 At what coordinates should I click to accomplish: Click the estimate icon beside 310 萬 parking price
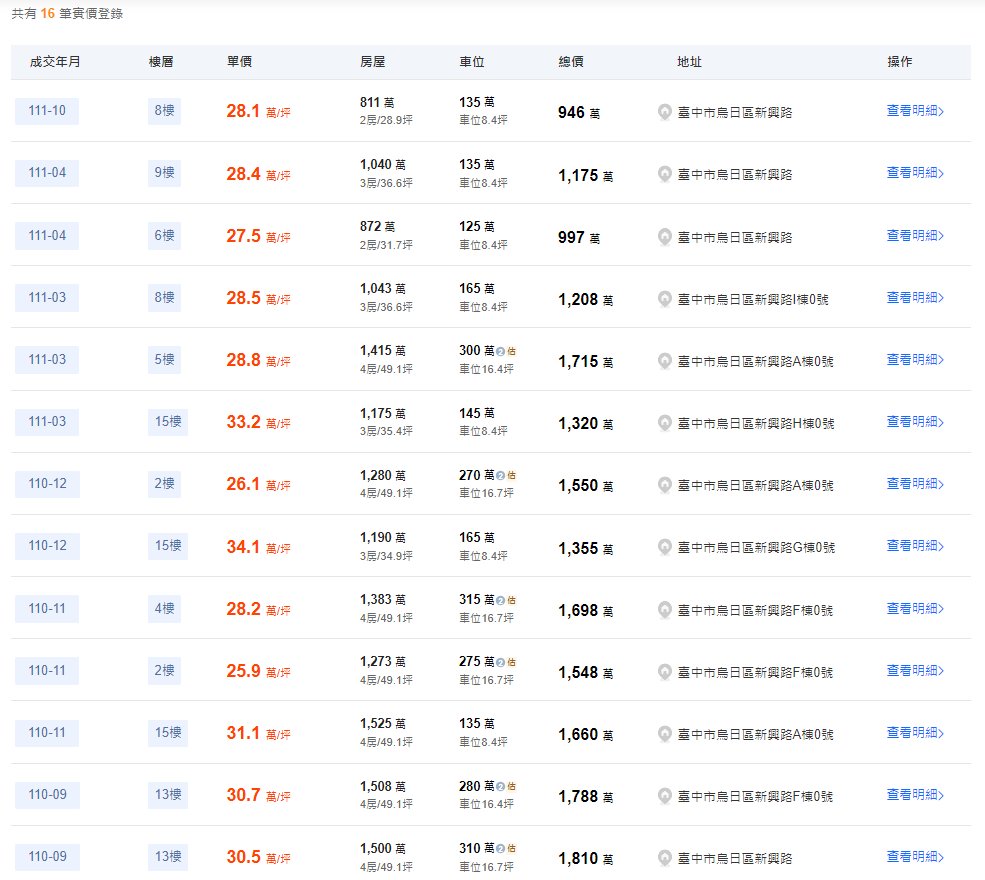(x=500, y=847)
